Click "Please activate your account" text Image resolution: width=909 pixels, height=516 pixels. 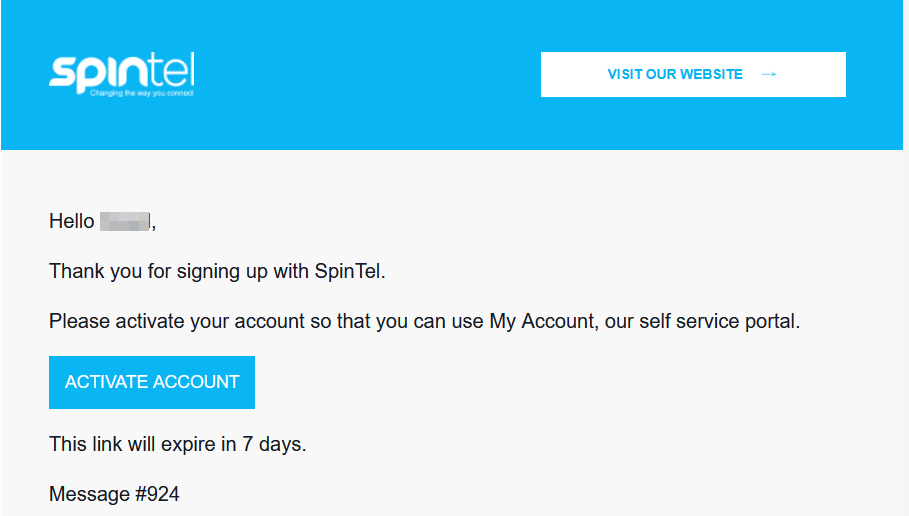(176, 321)
